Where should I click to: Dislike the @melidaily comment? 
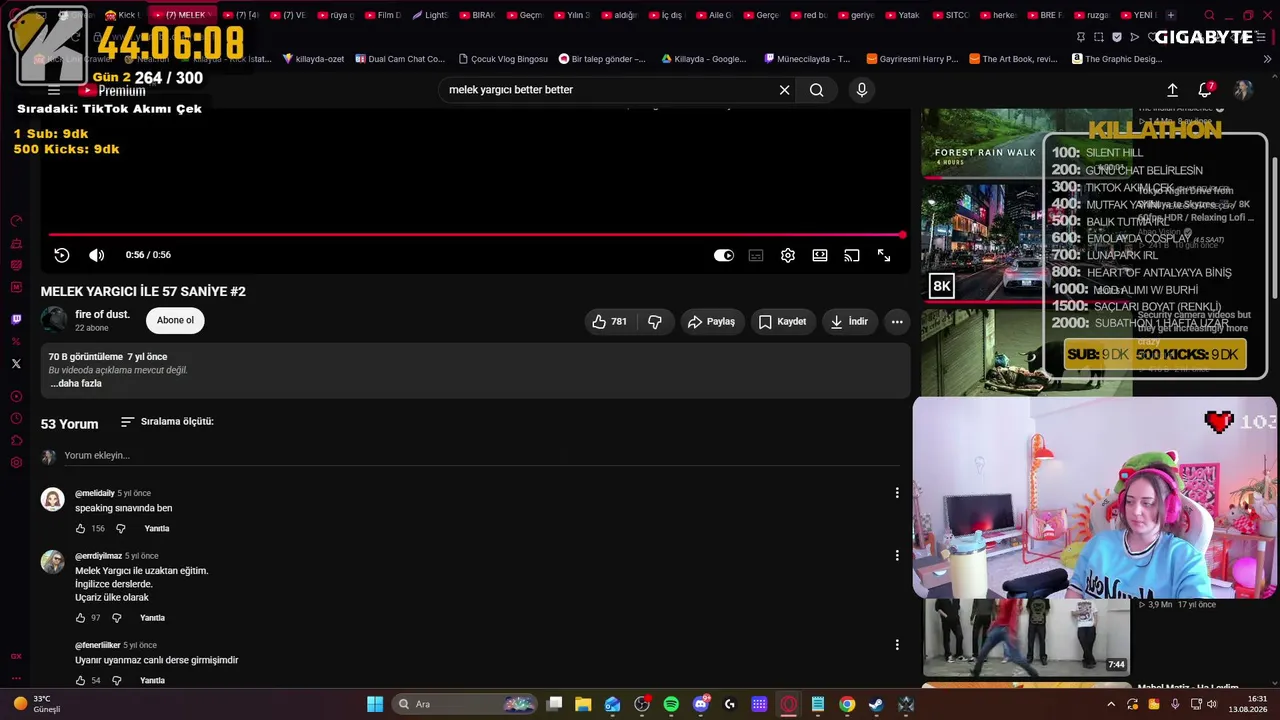pos(121,528)
